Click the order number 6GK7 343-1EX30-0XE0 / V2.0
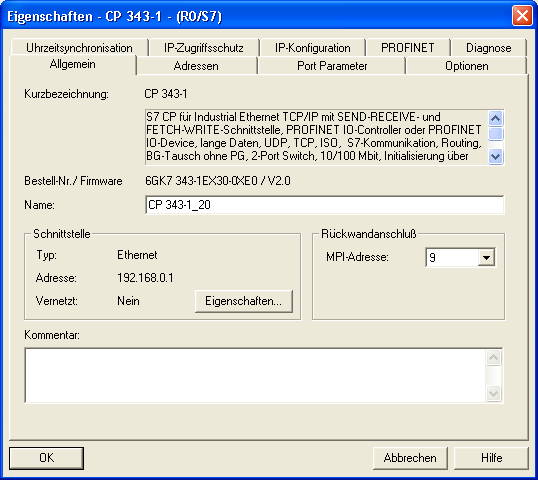This screenshot has width=538, height=480. point(218,180)
